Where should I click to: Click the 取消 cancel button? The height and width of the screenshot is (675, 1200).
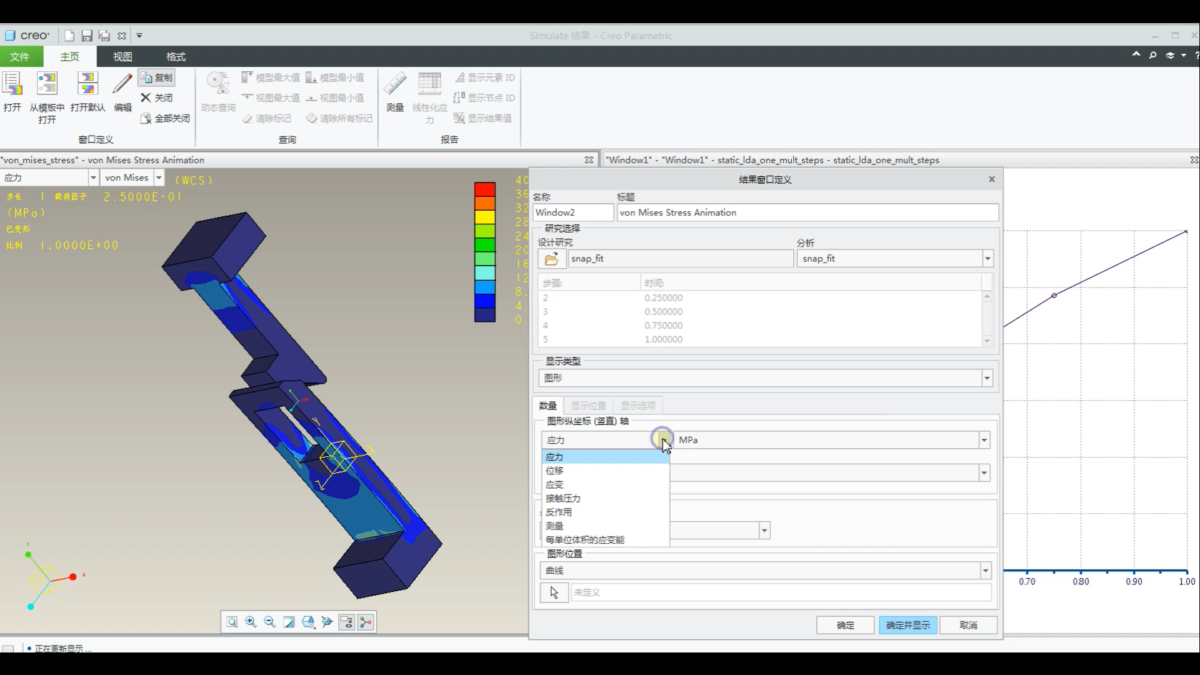[x=968, y=625]
